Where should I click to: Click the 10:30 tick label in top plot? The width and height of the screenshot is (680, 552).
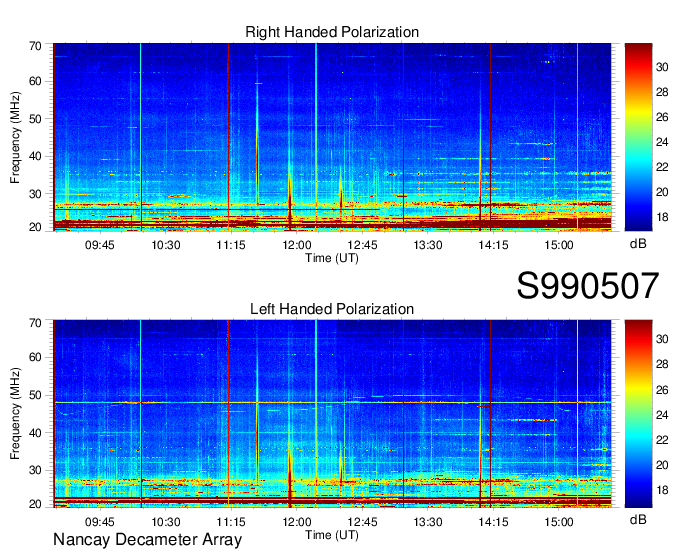click(x=165, y=245)
